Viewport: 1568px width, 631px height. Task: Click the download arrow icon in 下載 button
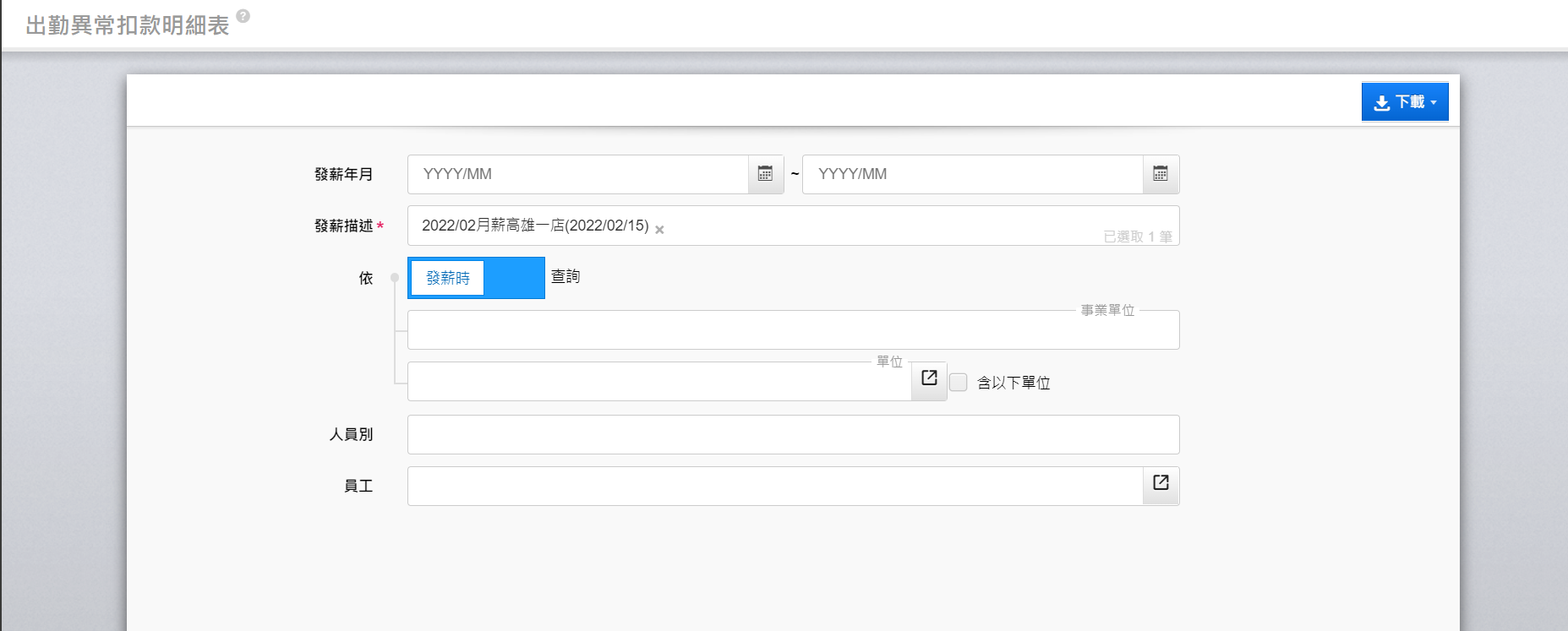[x=1381, y=102]
